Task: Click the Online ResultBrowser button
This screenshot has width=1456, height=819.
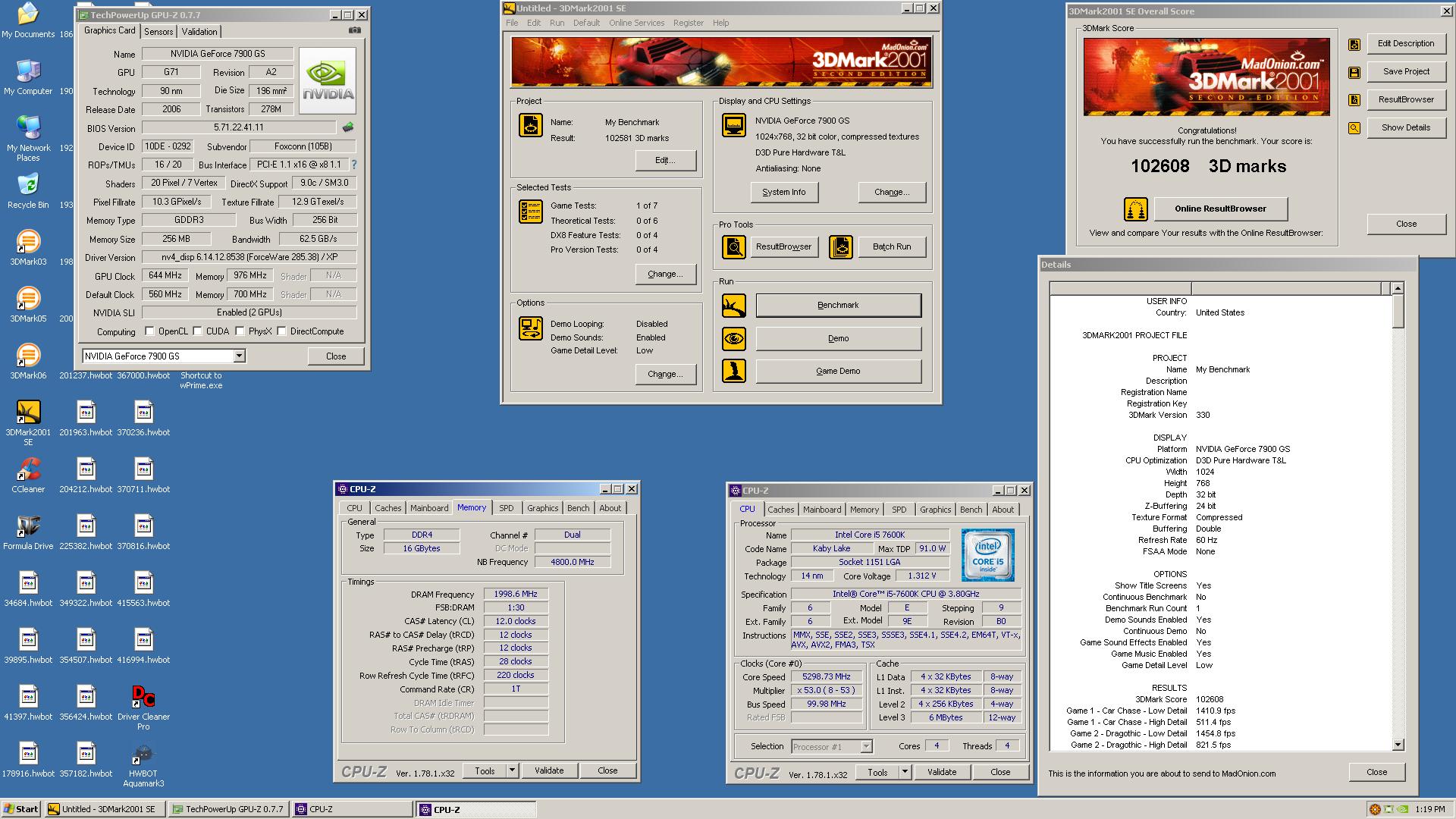Action: [1220, 209]
